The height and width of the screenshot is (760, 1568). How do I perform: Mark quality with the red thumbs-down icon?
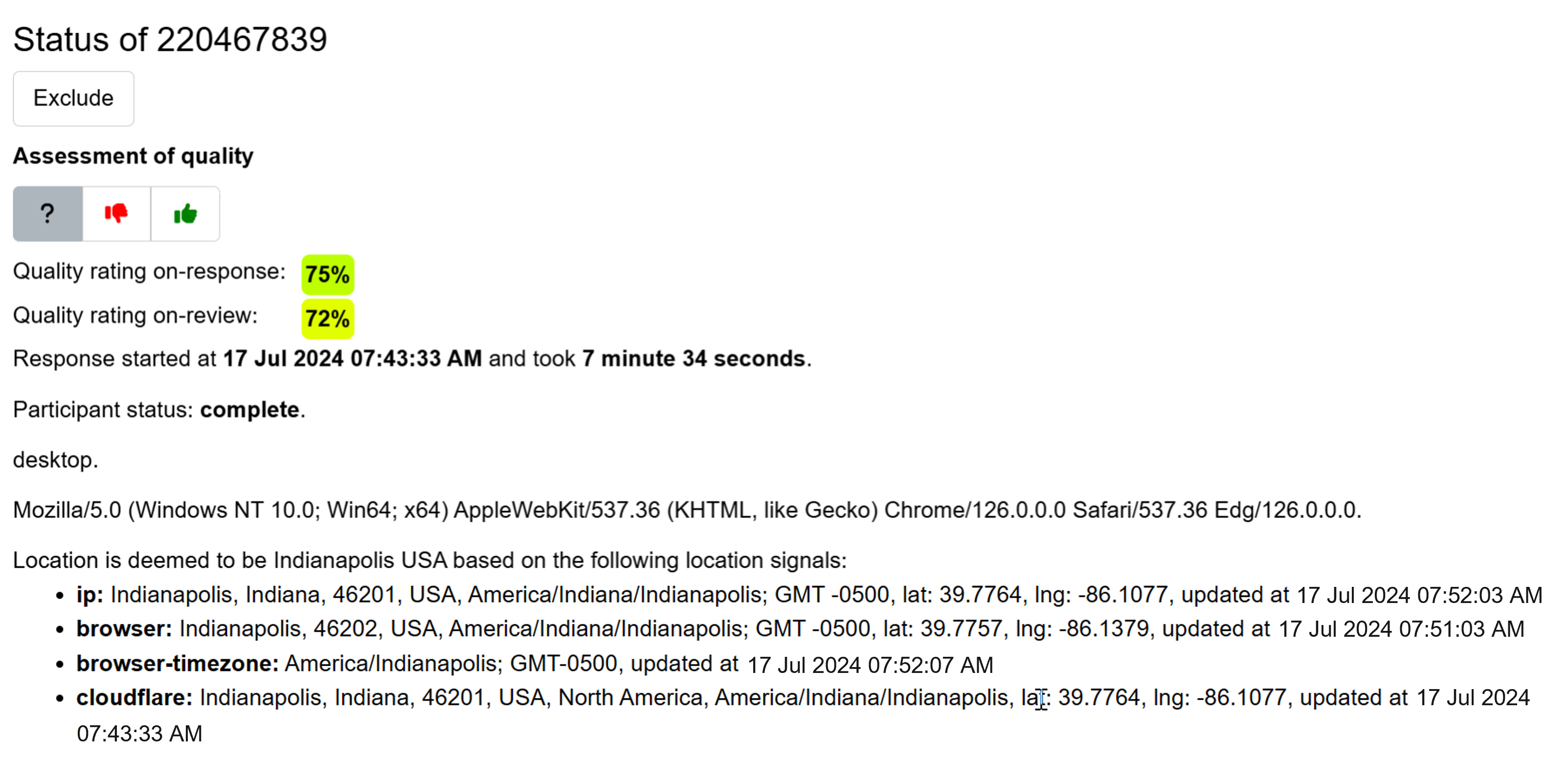116,214
